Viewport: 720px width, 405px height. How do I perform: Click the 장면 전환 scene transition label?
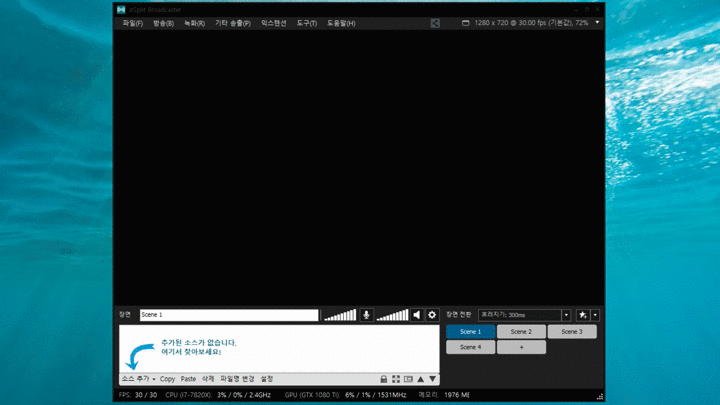click(x=459, y=315)
